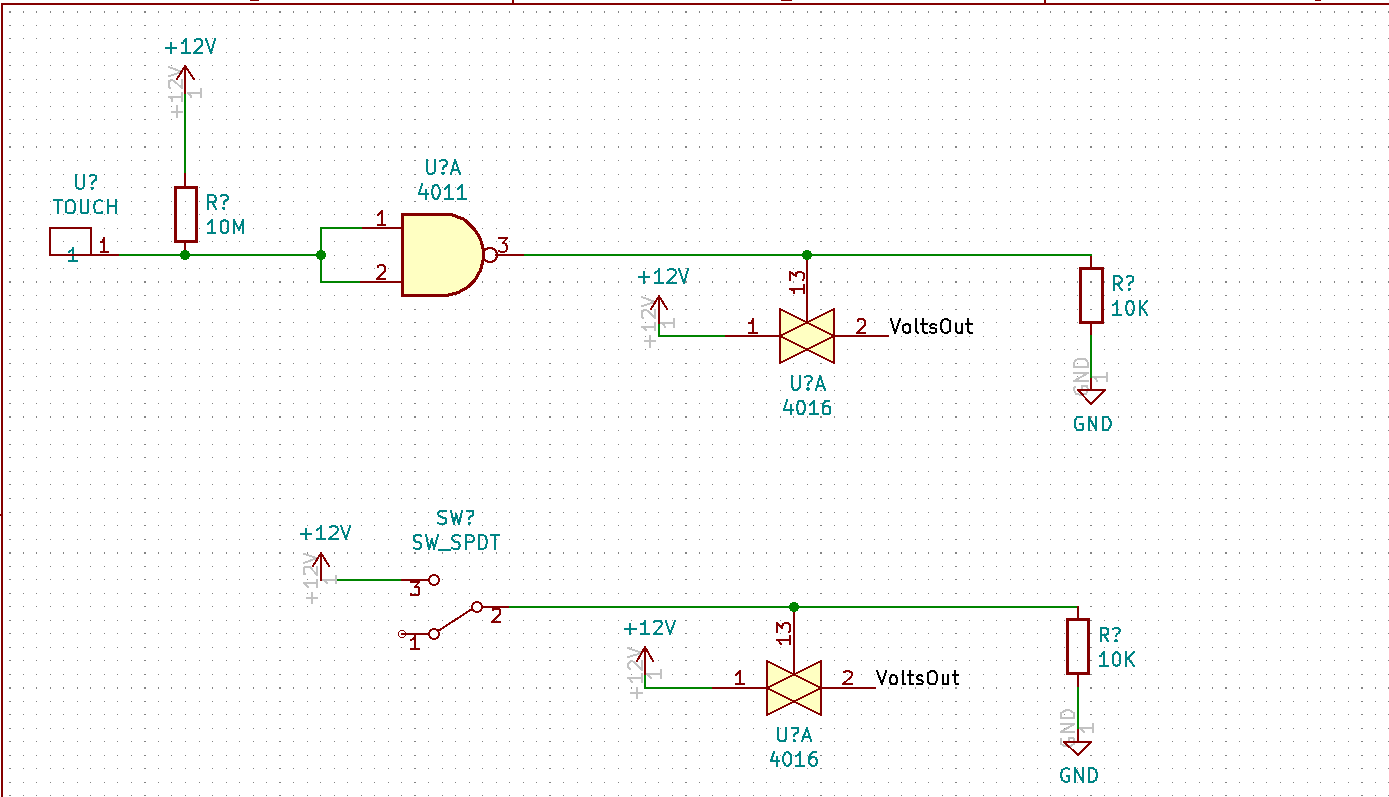
Task: Click the 4016 switch driven by SPDT switch
Action: tap(793, 688)
